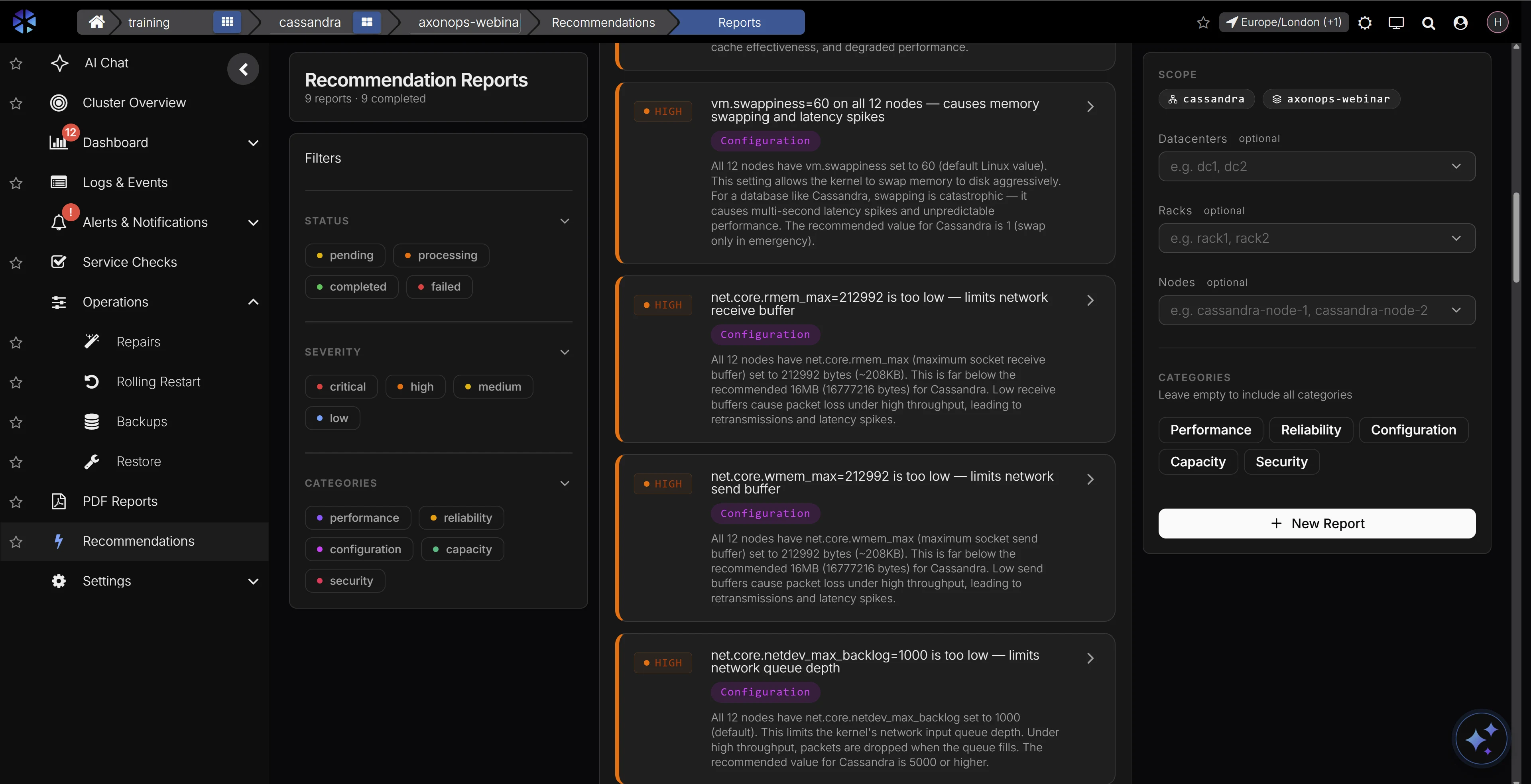Toggle the light/dark theme sun icon
1531x784 pixels.
[x=1365, y=23]
